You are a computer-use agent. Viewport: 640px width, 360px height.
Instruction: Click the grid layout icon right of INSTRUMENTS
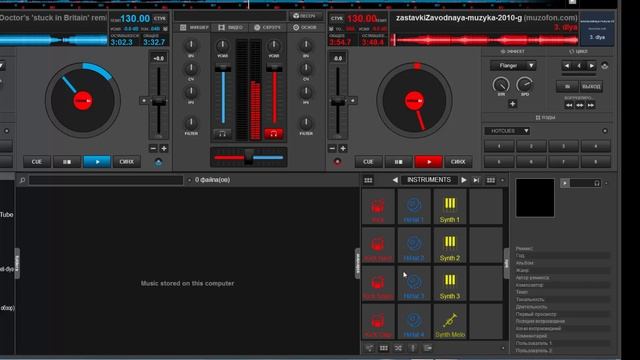pos(491,180)
